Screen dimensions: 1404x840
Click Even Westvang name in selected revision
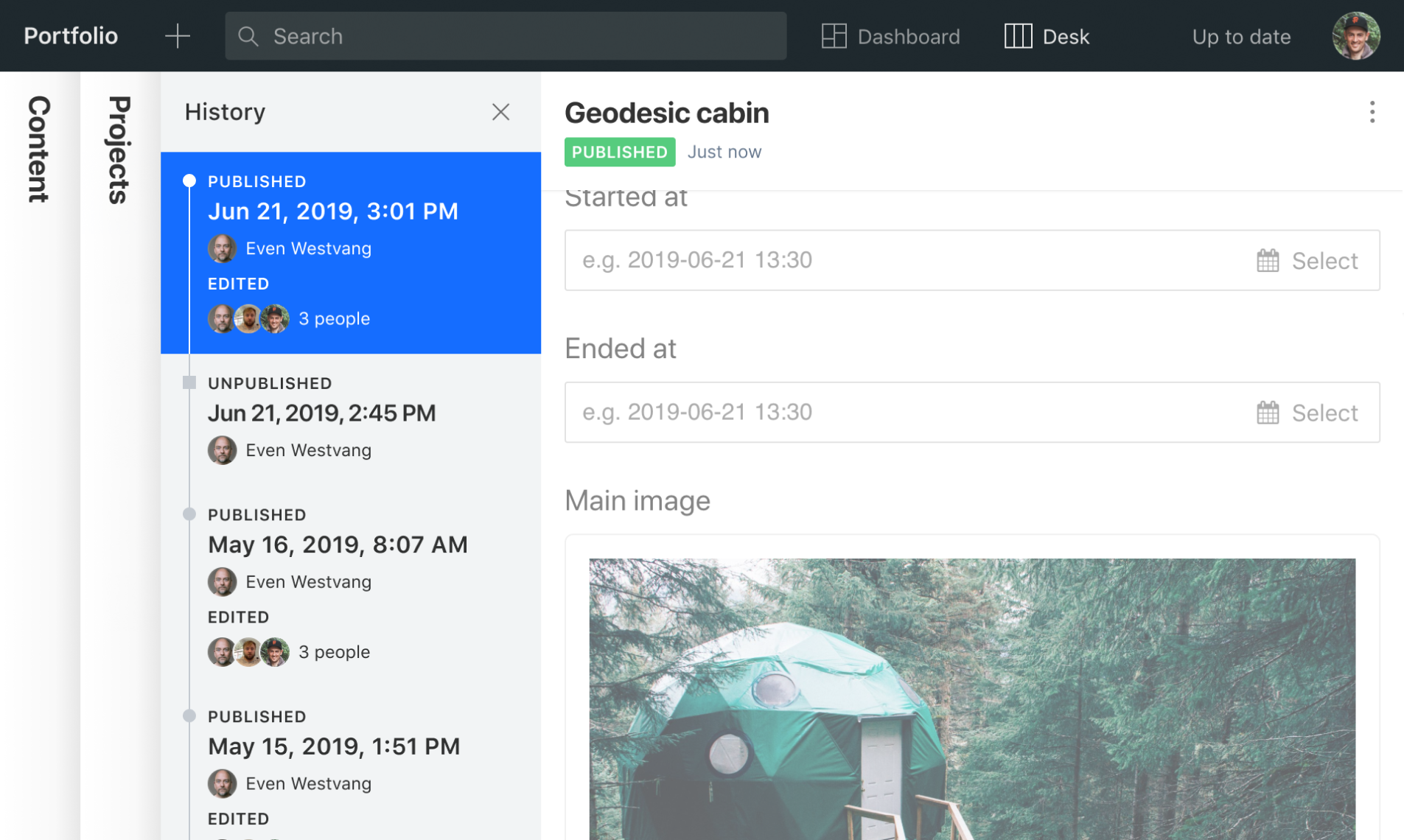308,249
